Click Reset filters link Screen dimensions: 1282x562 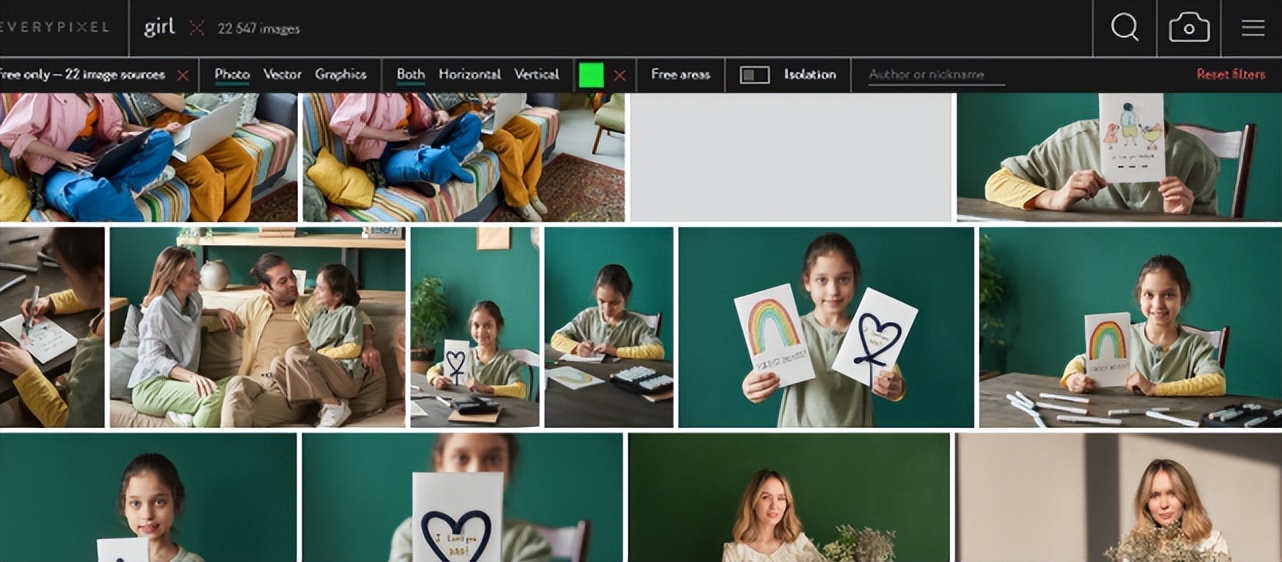coord(1231,75)
